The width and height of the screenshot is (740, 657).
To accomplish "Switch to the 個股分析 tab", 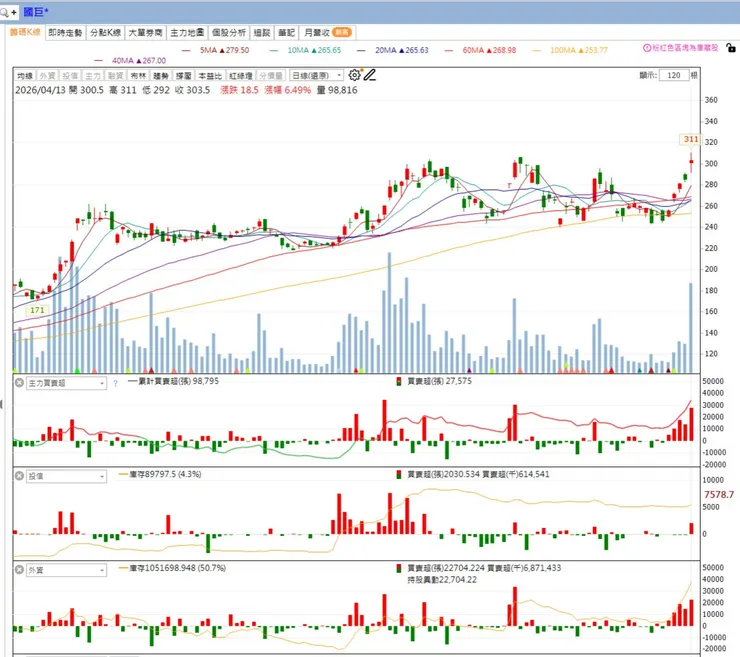I will (229, 33).
